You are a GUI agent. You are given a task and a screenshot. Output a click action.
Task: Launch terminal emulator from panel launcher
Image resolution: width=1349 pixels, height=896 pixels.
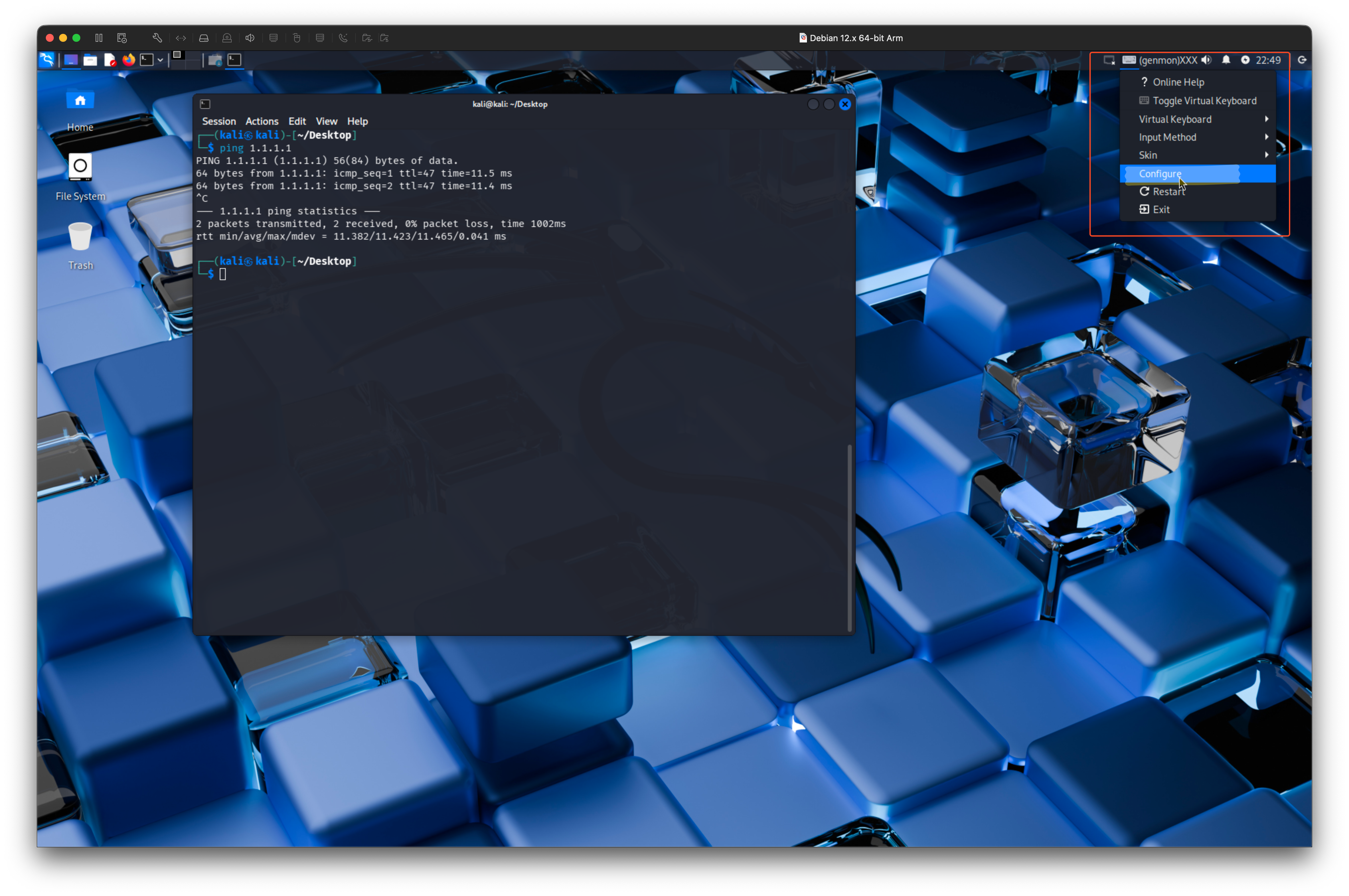click(147, 59)
